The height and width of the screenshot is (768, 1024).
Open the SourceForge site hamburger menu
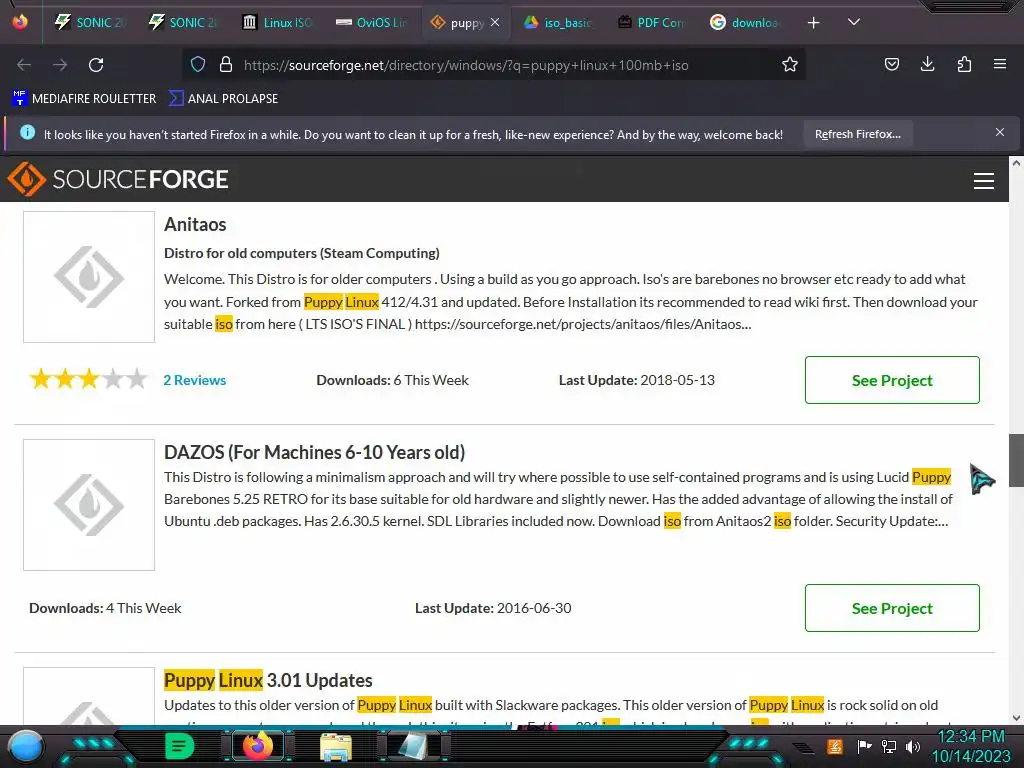click(x=984, y=181)
